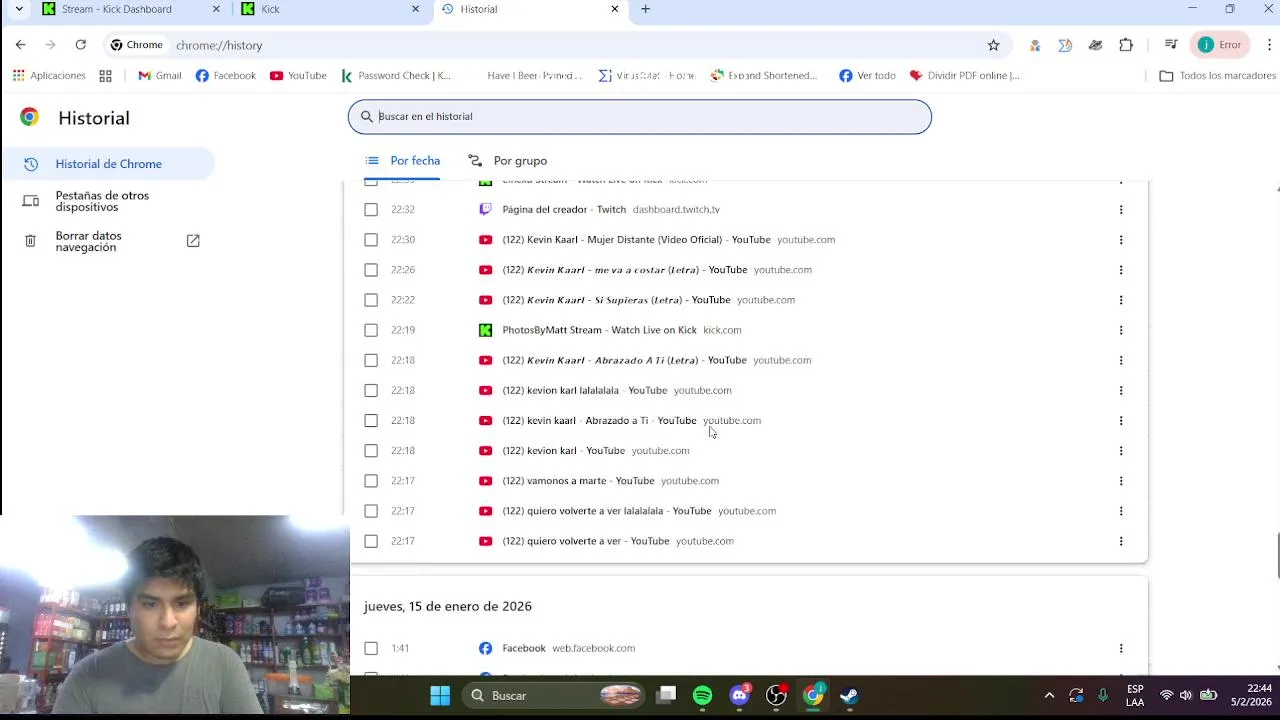This screenshot has height=720, width=1280.
Task: Open three-dot menu for Facebook entry
Action: [1121, 648]
